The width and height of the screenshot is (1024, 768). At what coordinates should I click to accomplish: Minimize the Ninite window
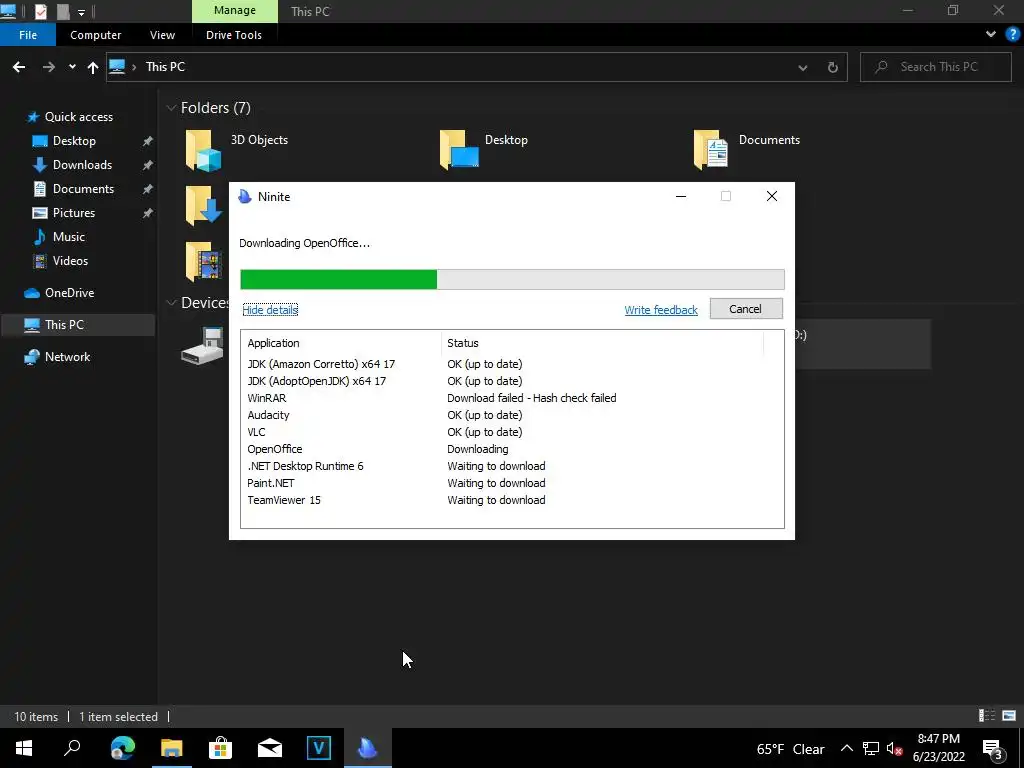pos(680,196)
